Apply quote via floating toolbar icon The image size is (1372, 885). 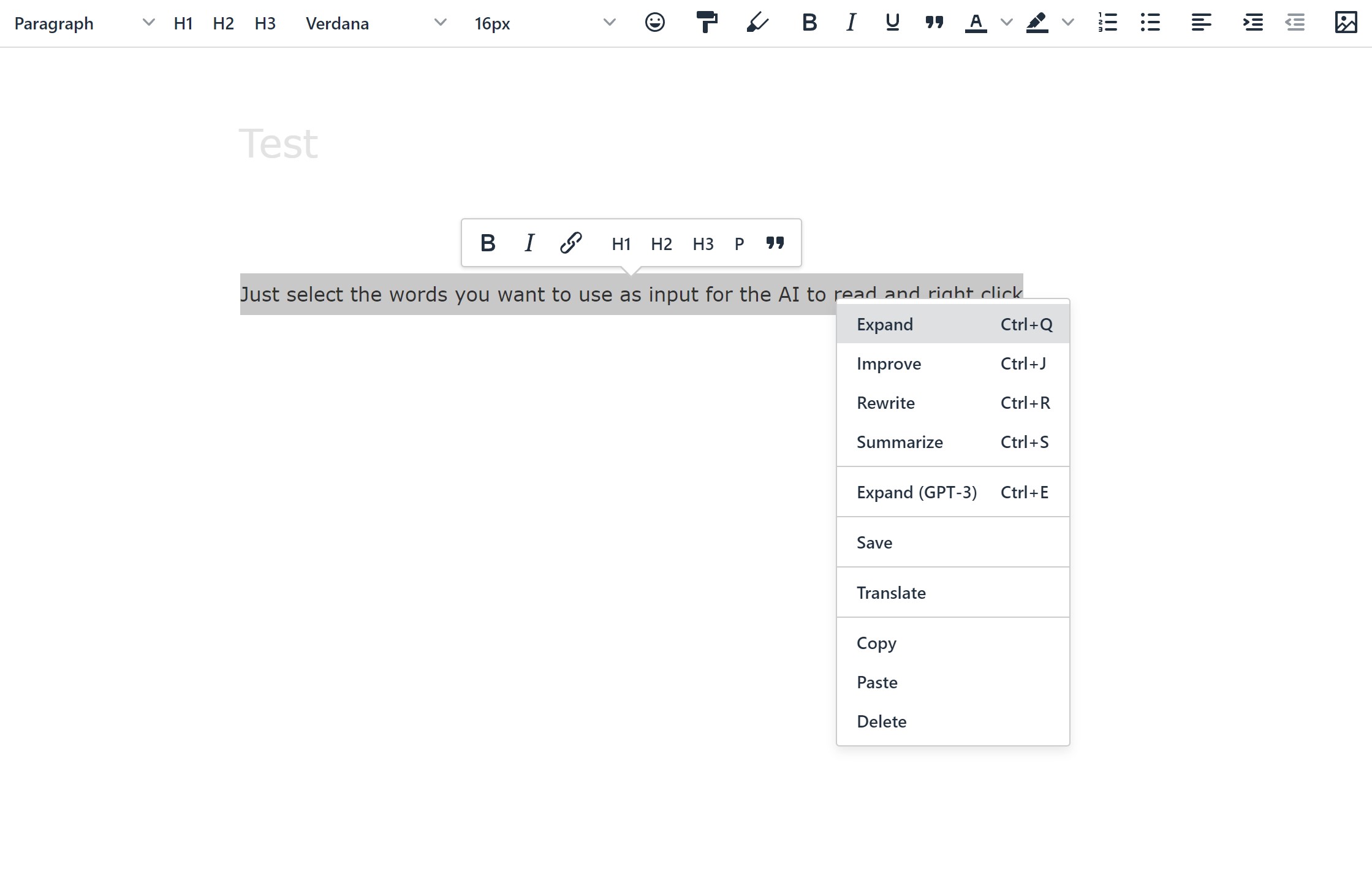pos(775,243)
